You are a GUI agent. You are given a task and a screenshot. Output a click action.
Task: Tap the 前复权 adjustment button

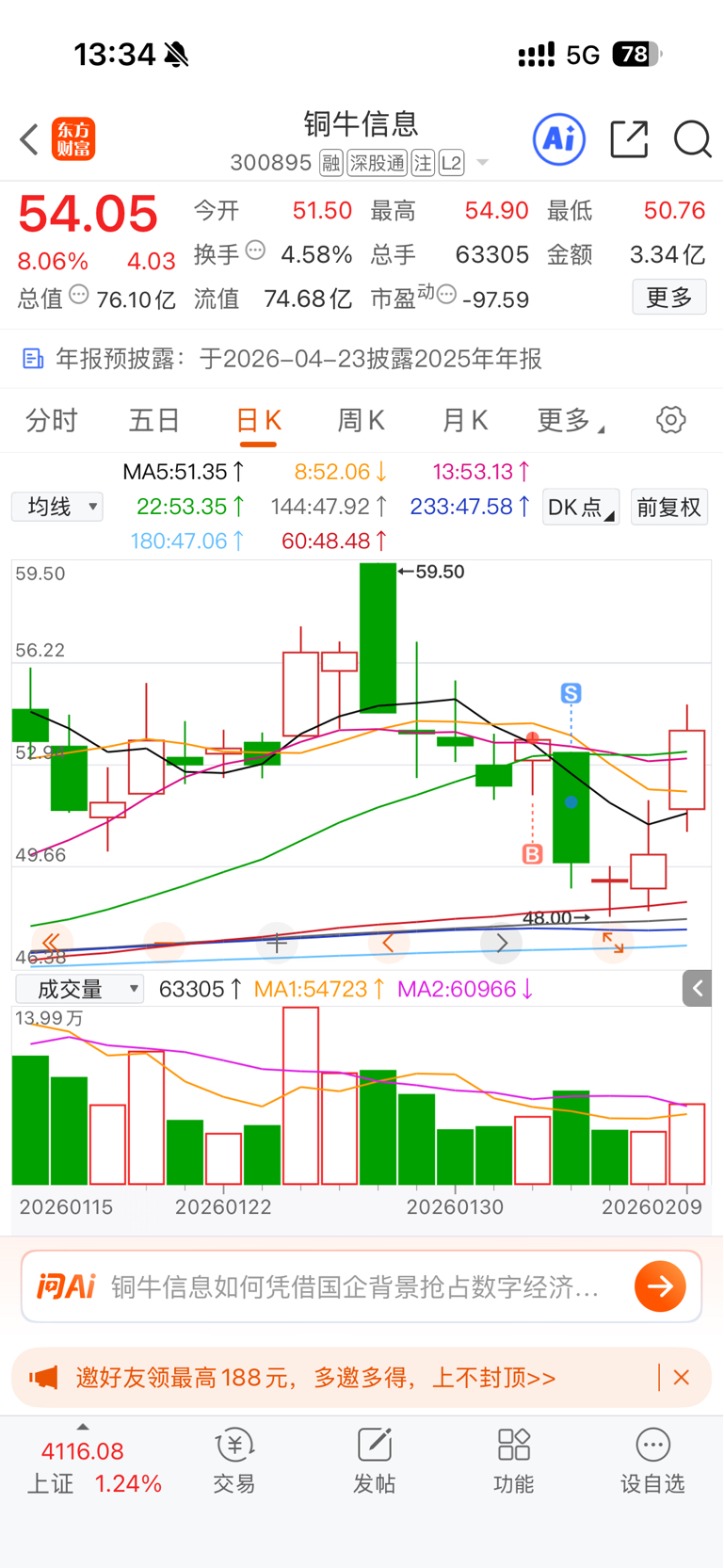click(669, 507)
